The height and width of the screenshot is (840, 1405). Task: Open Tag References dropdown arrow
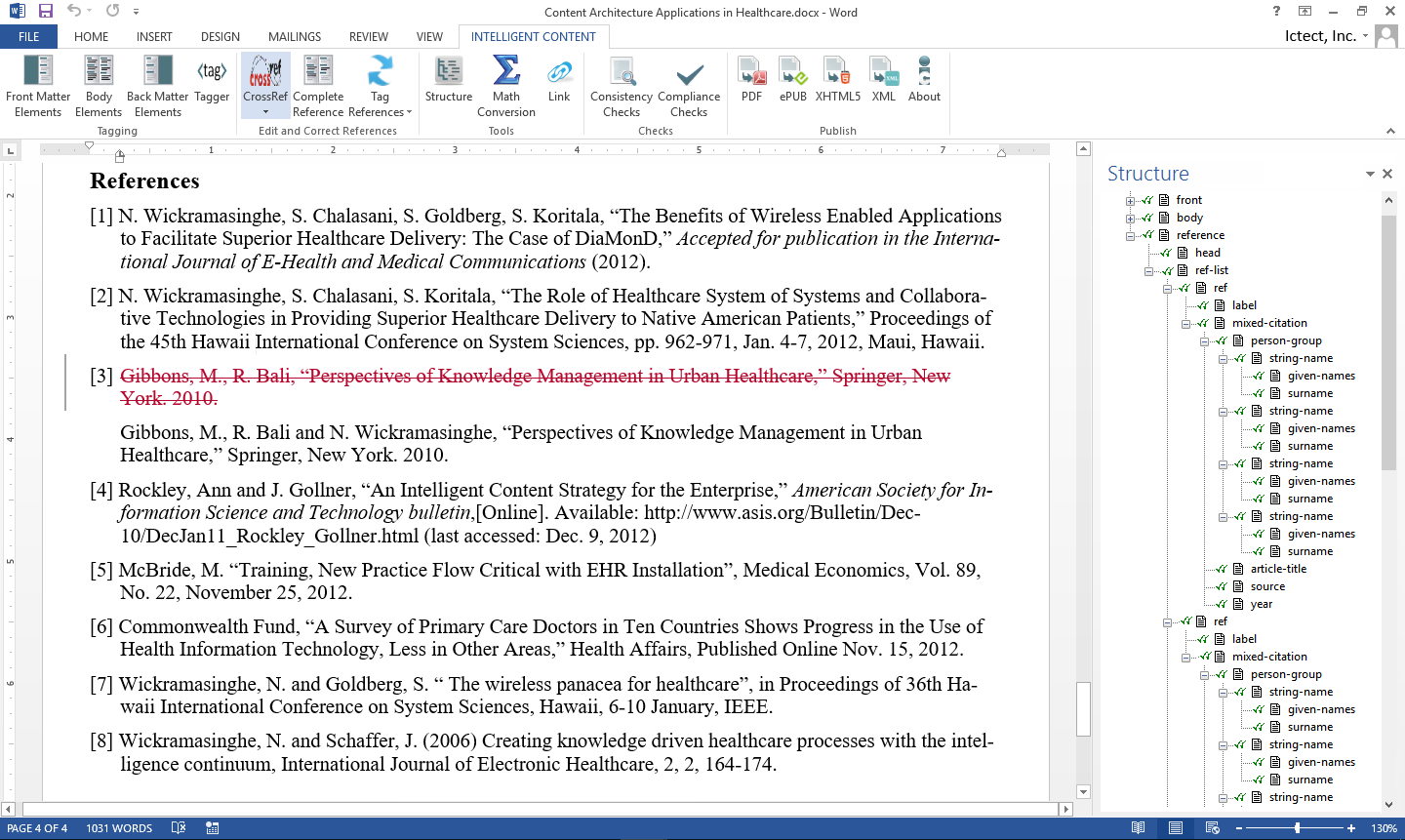[410, 112]
